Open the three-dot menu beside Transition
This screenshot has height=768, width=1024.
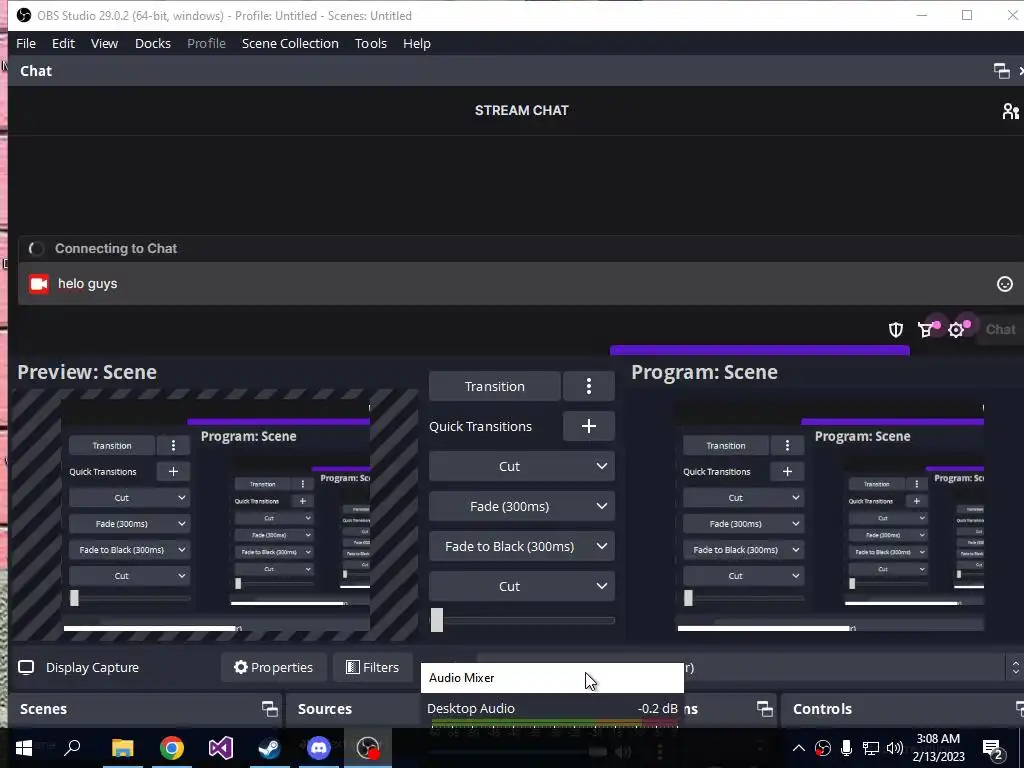(588, 387)
